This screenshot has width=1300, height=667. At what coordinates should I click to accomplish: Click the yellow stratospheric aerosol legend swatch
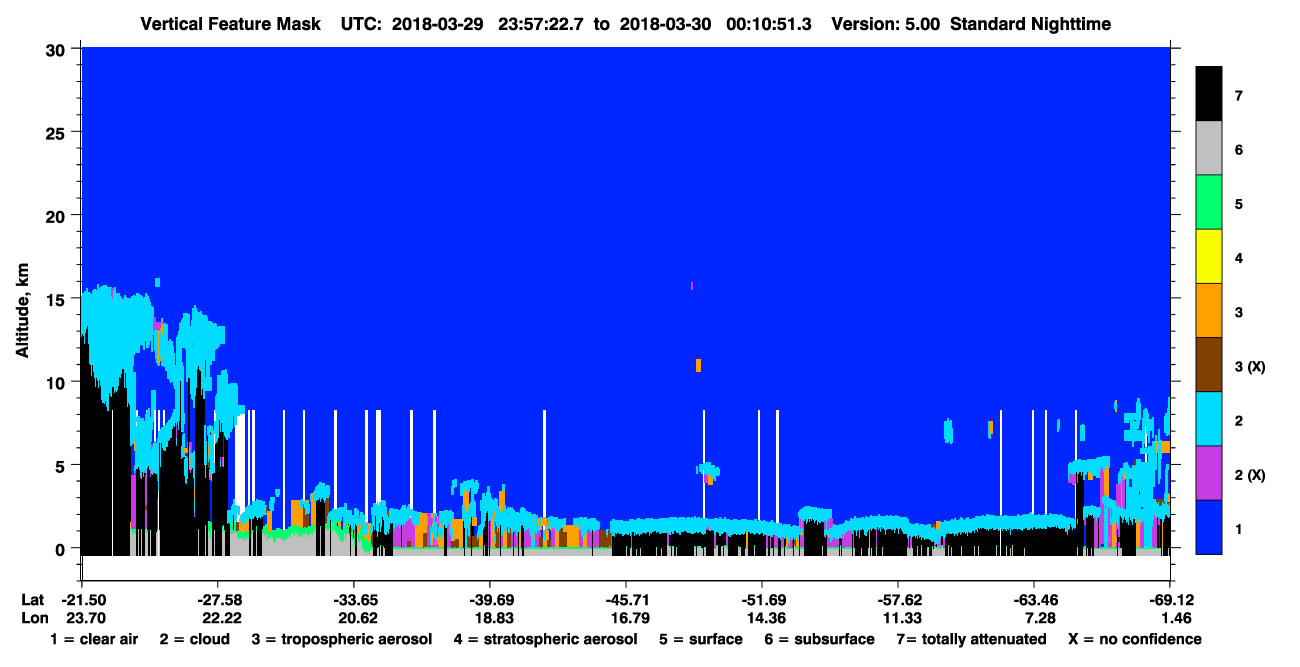pos(1209,257)
